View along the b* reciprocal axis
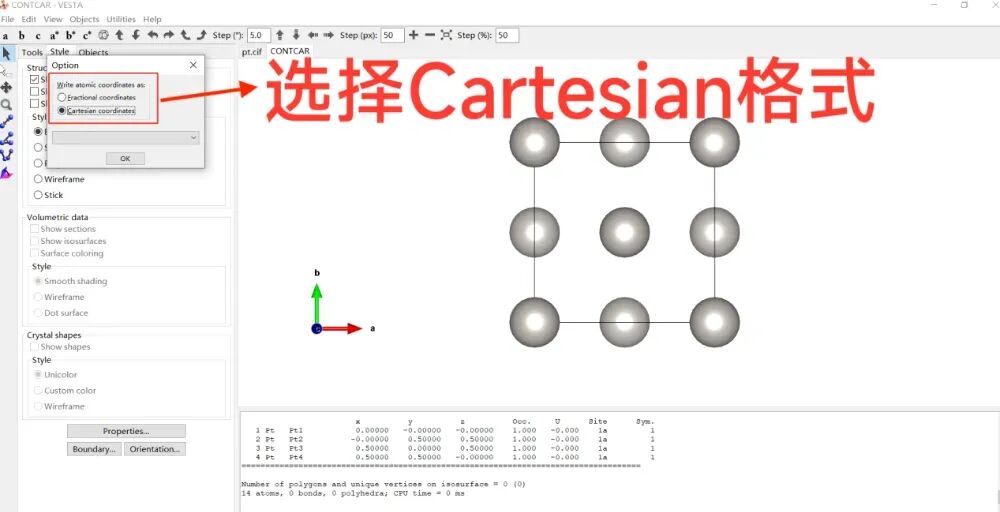The height and width of the screenshot is (512, 1000). point(70,36)
